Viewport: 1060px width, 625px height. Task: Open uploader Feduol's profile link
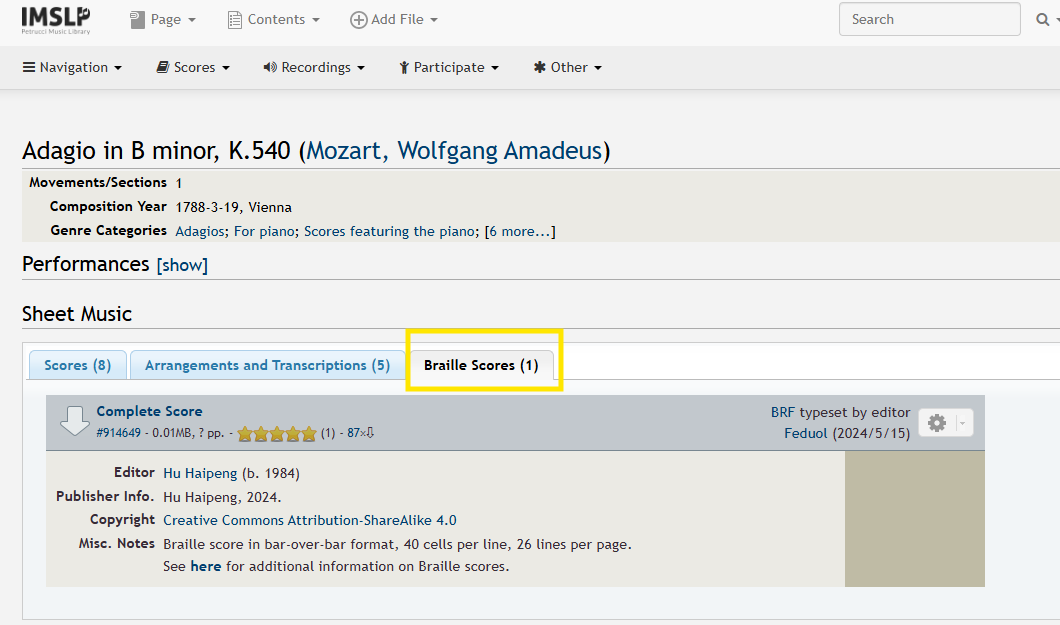(x=805, y=433)
